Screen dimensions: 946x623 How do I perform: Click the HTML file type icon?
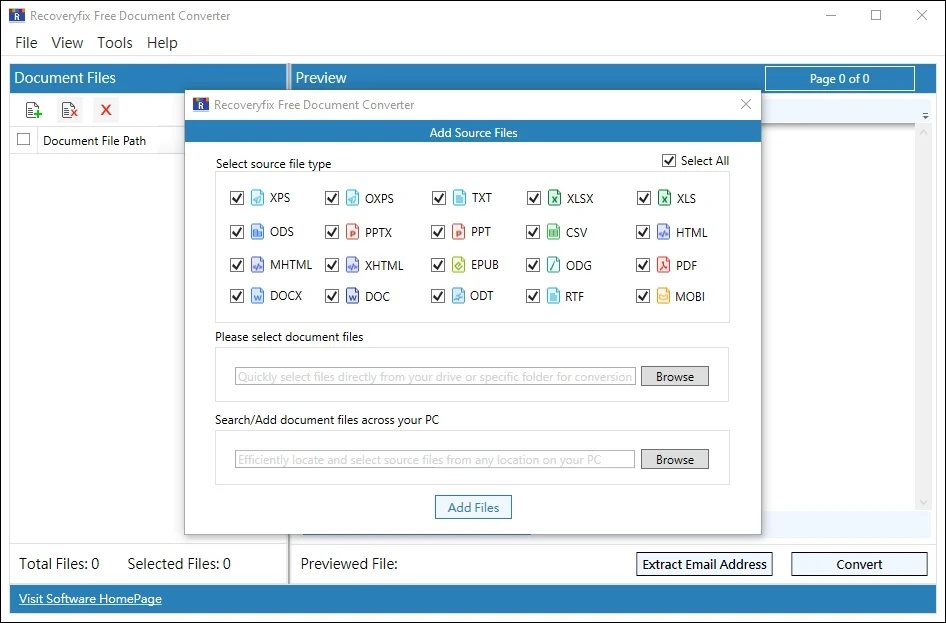(664, 232)
